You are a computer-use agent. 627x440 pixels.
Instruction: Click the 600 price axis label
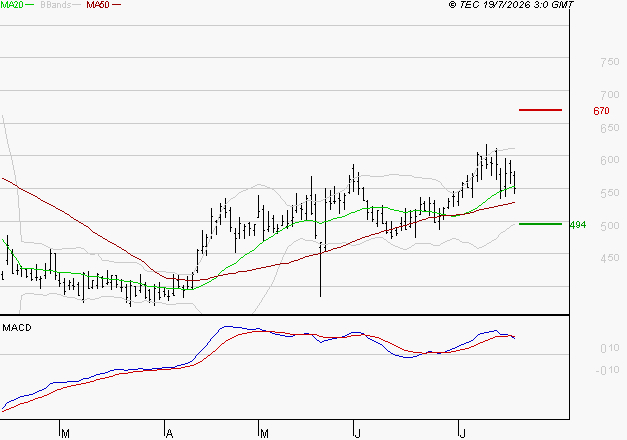[609, 160]
